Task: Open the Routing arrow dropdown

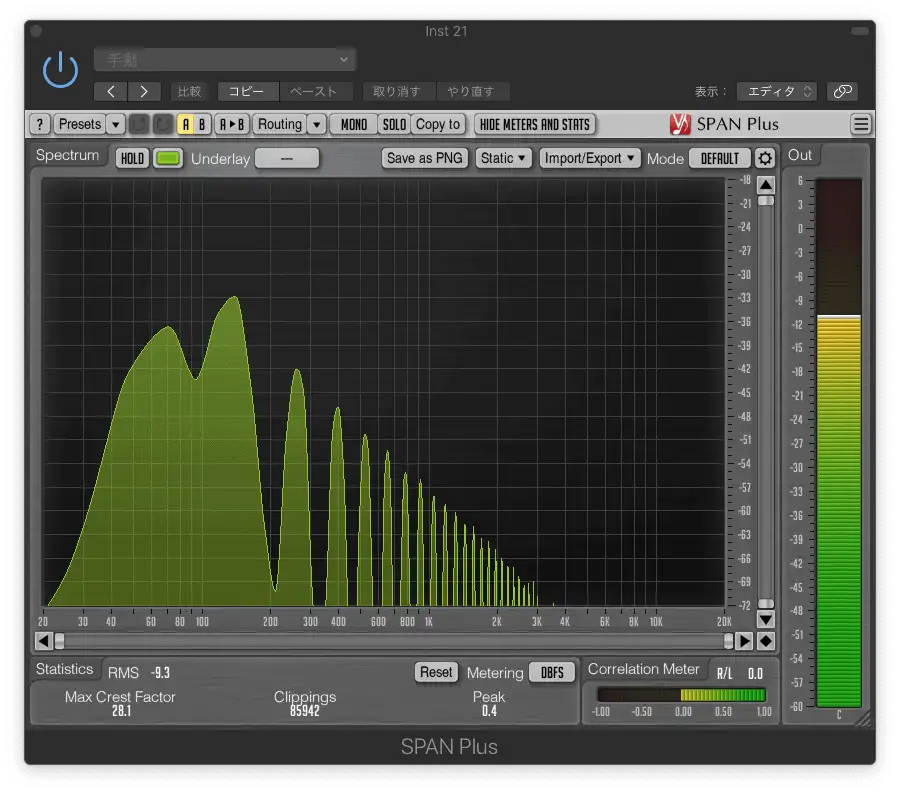Action: [x=316, y=124]
